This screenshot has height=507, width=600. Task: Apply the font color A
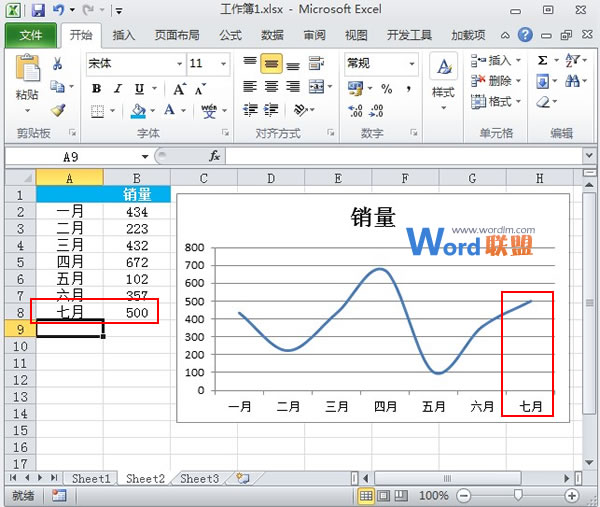coord(169,110)
